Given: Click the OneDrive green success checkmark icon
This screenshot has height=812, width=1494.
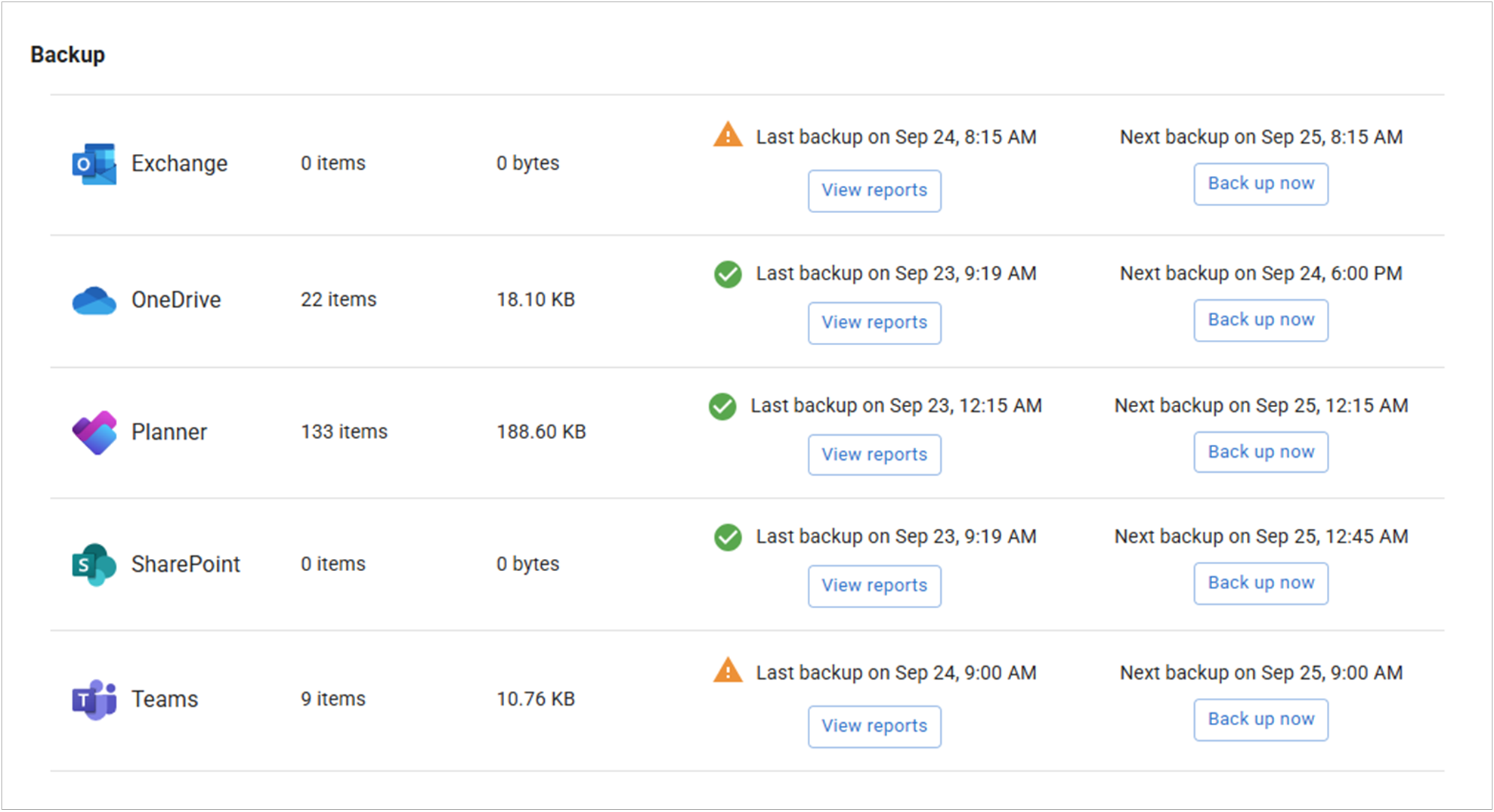Looking at the screenshot, I should pos(728,274).
